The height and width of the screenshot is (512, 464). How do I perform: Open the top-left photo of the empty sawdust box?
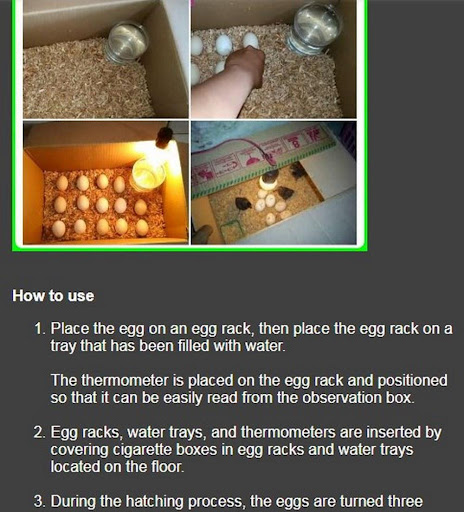[x=106, y=59]
